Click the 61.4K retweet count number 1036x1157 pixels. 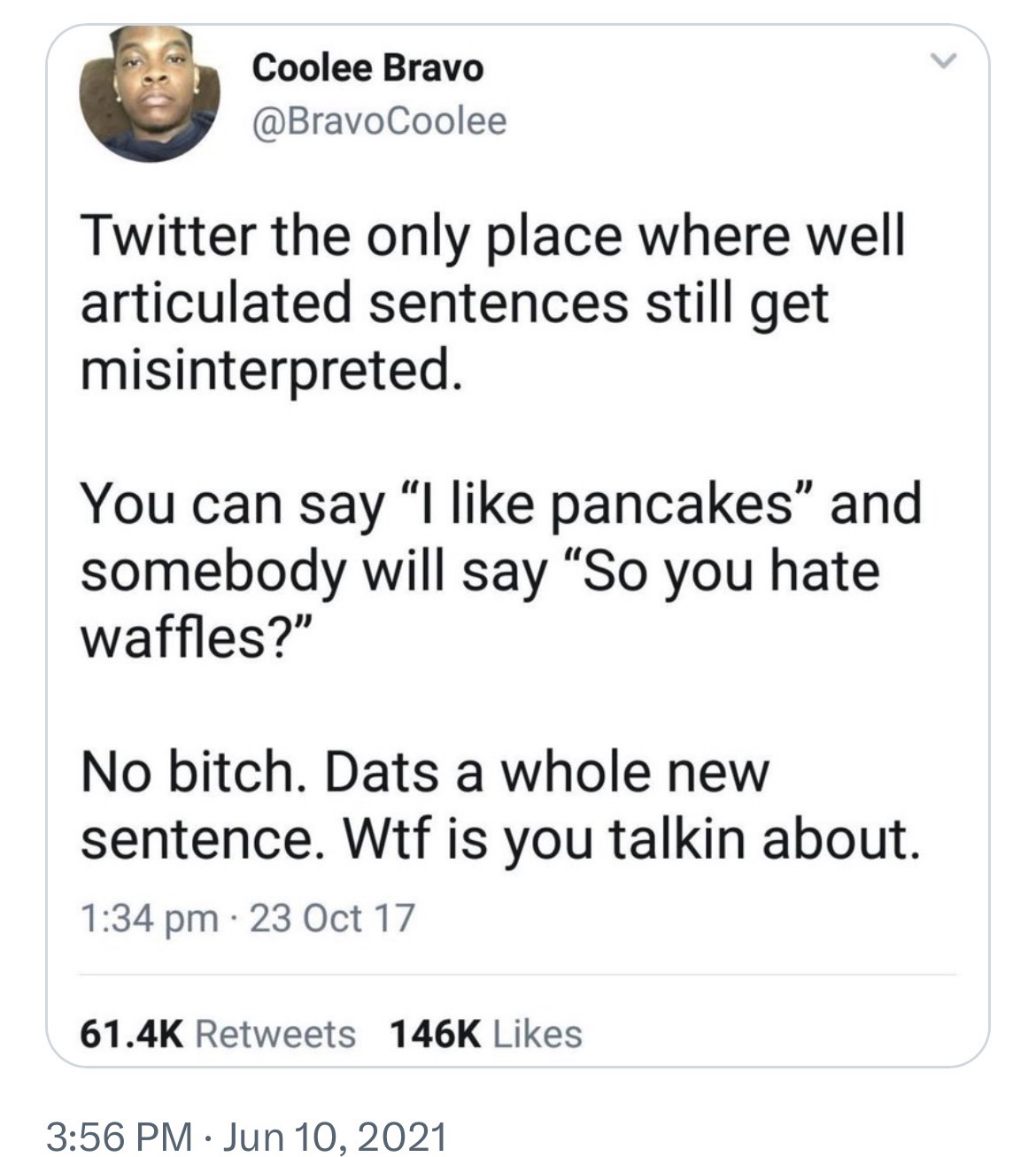[x=132, y=1032]
